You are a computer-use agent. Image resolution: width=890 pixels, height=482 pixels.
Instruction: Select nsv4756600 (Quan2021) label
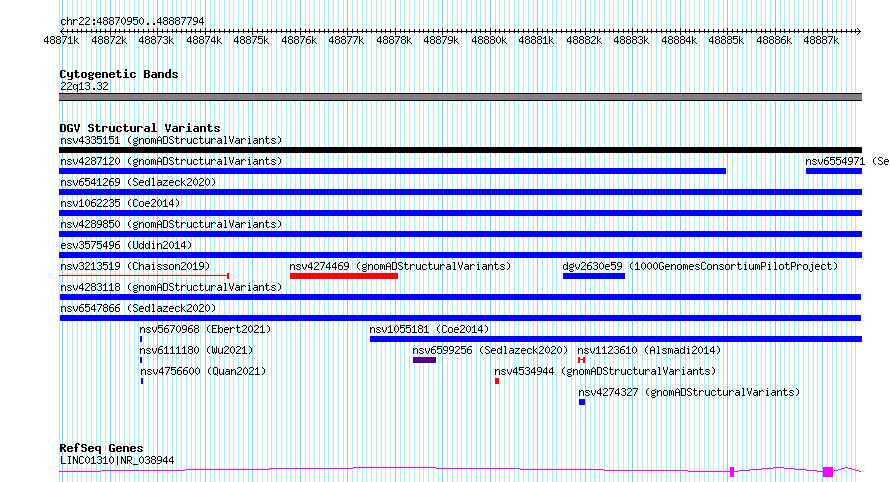(x=203, y=371)
